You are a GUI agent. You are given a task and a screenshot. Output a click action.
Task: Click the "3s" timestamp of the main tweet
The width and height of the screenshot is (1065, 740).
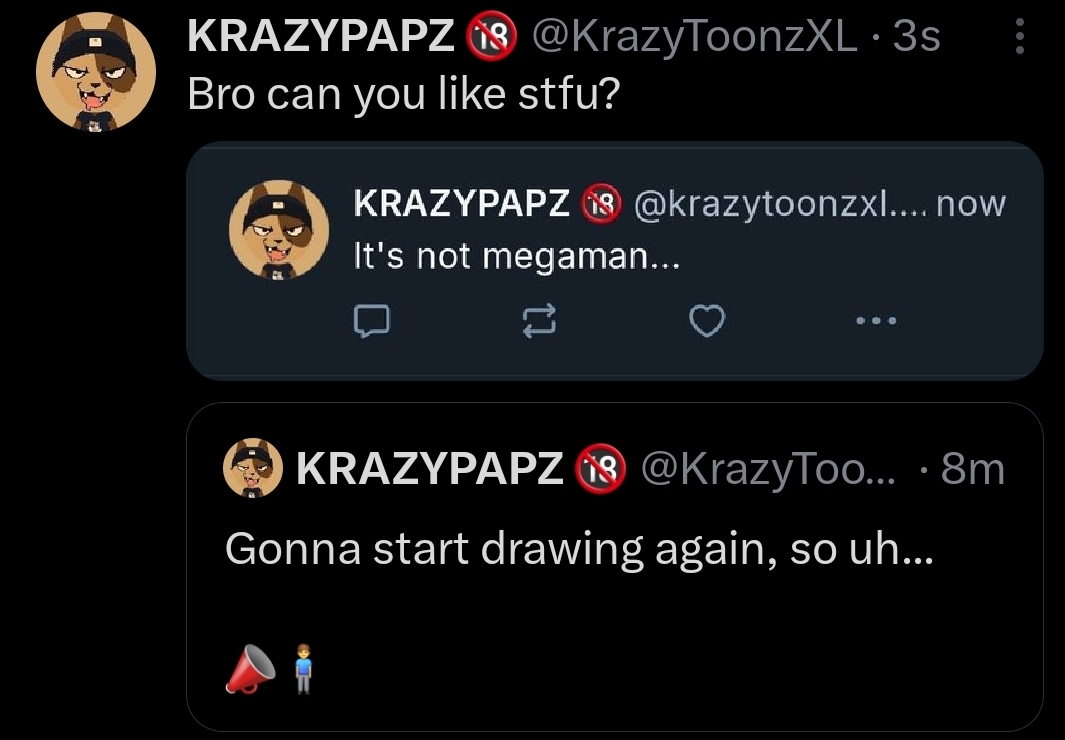pyautogui.click(x=917, y=36)
